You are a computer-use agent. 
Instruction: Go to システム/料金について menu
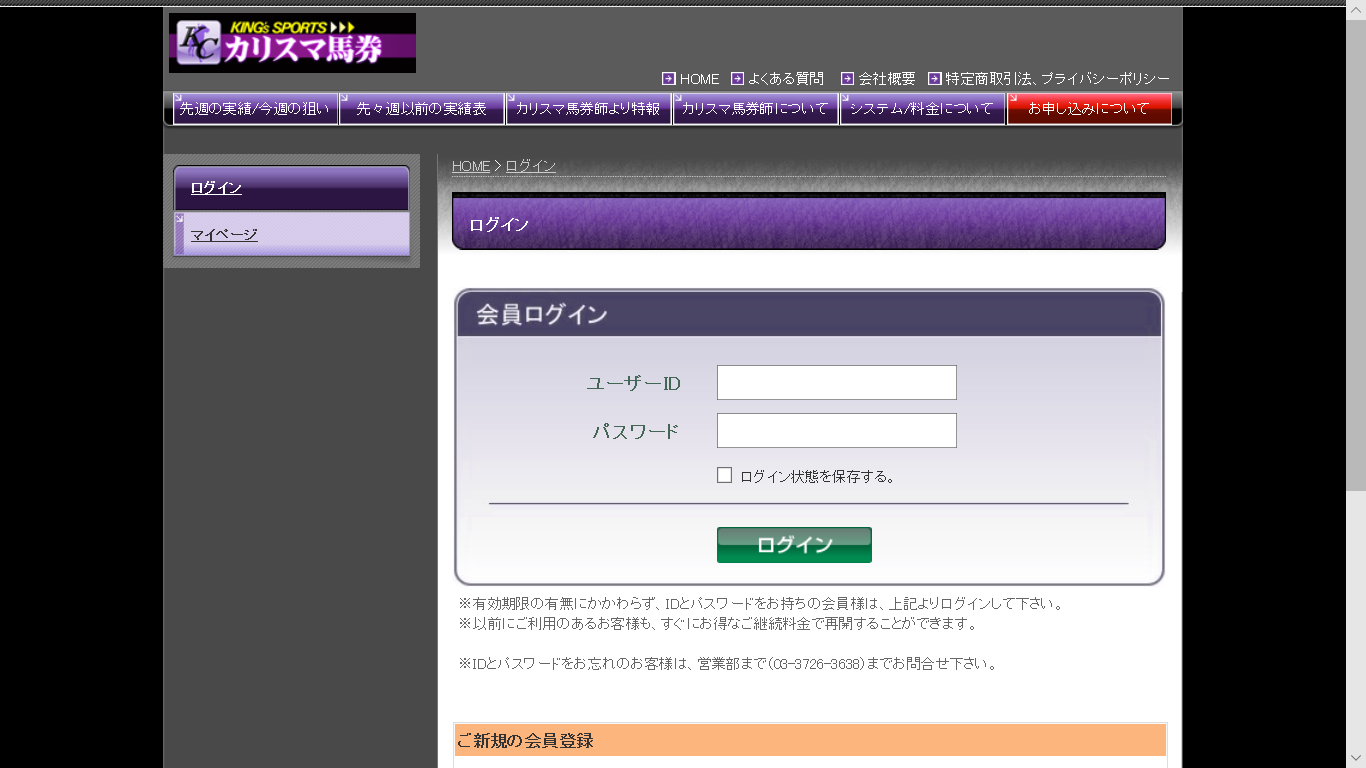[922, 108]
